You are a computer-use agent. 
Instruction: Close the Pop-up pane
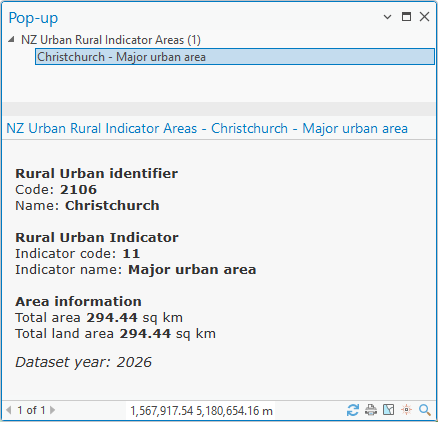424,17
